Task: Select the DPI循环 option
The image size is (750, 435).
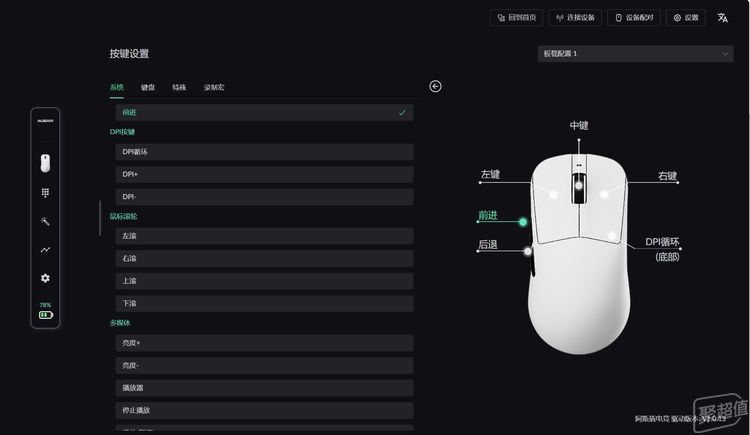Action: [265, 152]
